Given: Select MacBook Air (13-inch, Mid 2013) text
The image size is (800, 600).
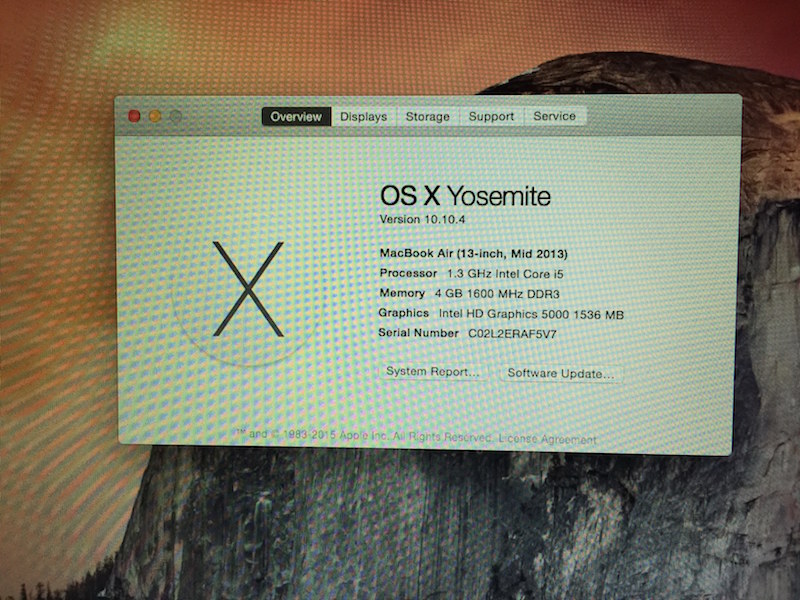Looking at the screenshot, I should point(473,253).
